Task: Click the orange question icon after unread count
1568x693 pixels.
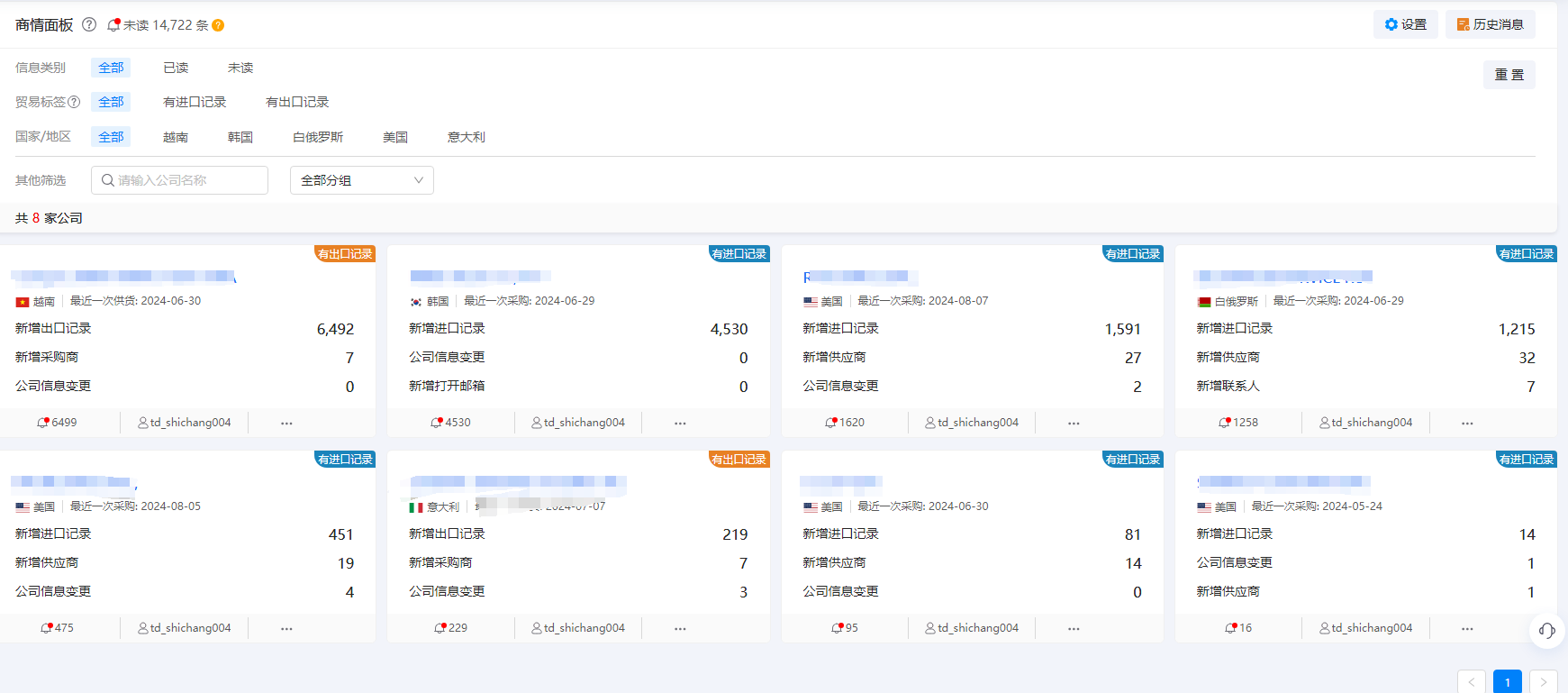Action: pyautogui.click(x=218, y=25)
